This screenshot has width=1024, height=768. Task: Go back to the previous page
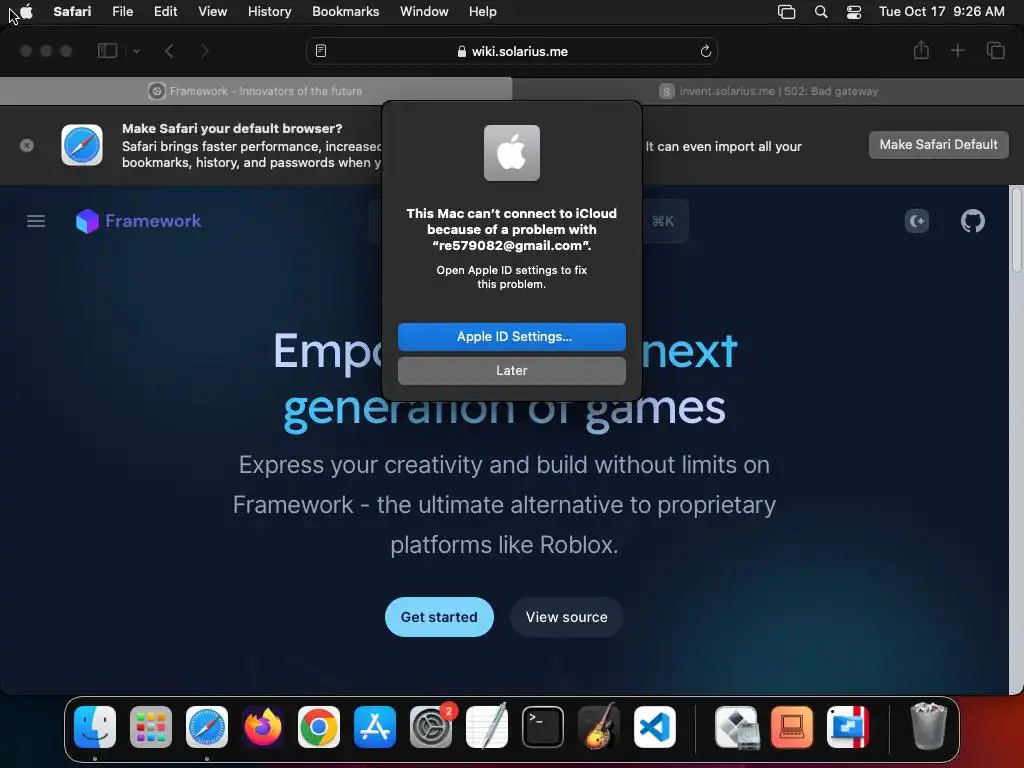pos(169,51)
